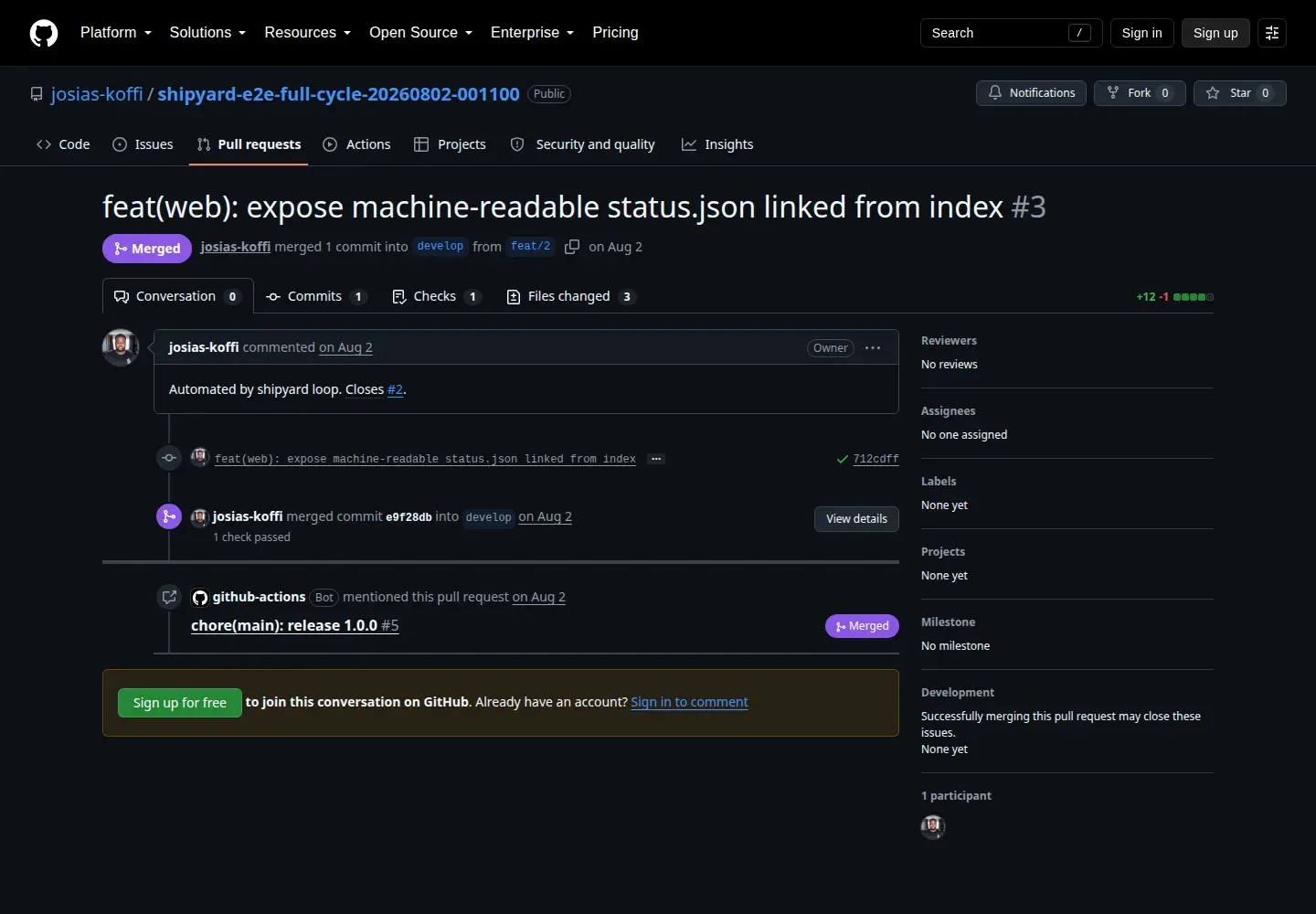Go to the Pricing page
Screen dimensions: 1316x914
[x=615, y=33]
